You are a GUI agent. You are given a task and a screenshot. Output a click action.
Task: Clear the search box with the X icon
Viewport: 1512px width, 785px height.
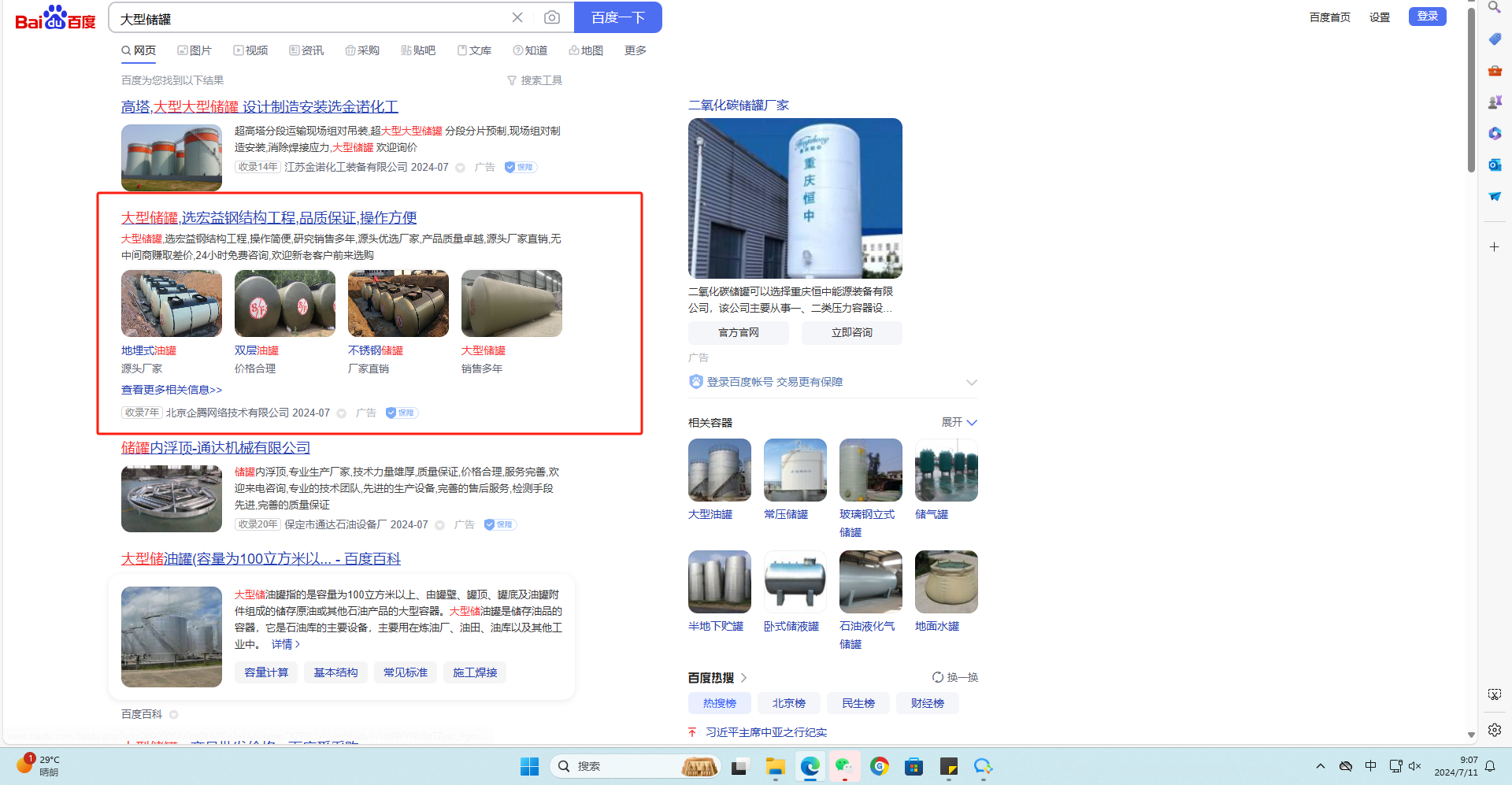(x=517, y=17)
